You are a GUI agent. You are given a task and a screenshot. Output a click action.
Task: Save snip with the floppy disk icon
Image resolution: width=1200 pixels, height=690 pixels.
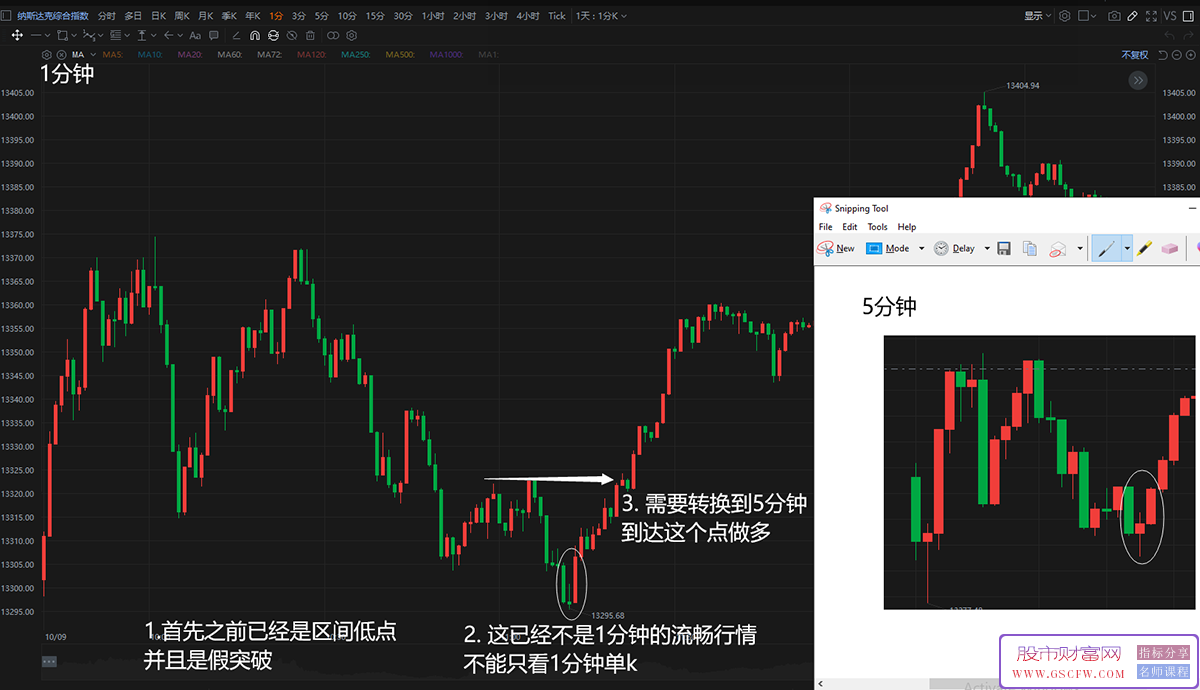pos(1004,248)
